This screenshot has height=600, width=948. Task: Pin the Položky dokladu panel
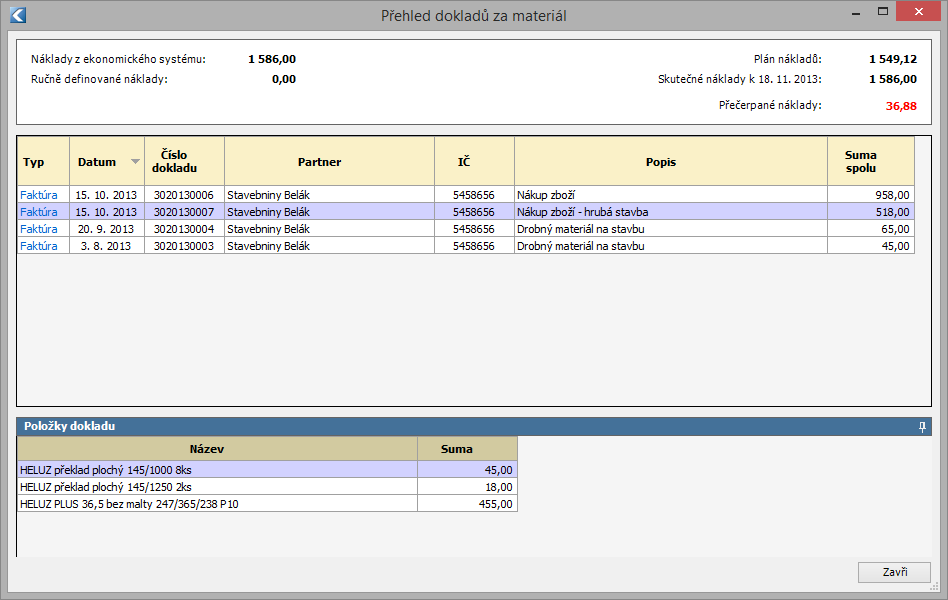click(x=922, y=427)
